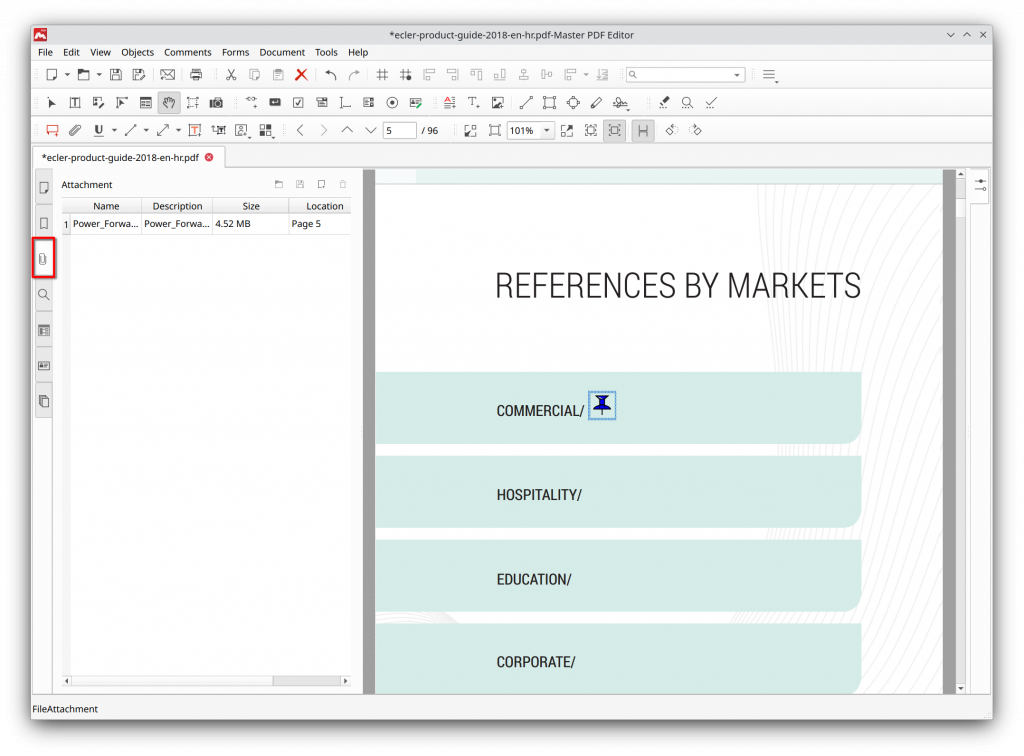
Task: Save the Power_Forwa attachment to disk
Action: (x=300, y=184)
